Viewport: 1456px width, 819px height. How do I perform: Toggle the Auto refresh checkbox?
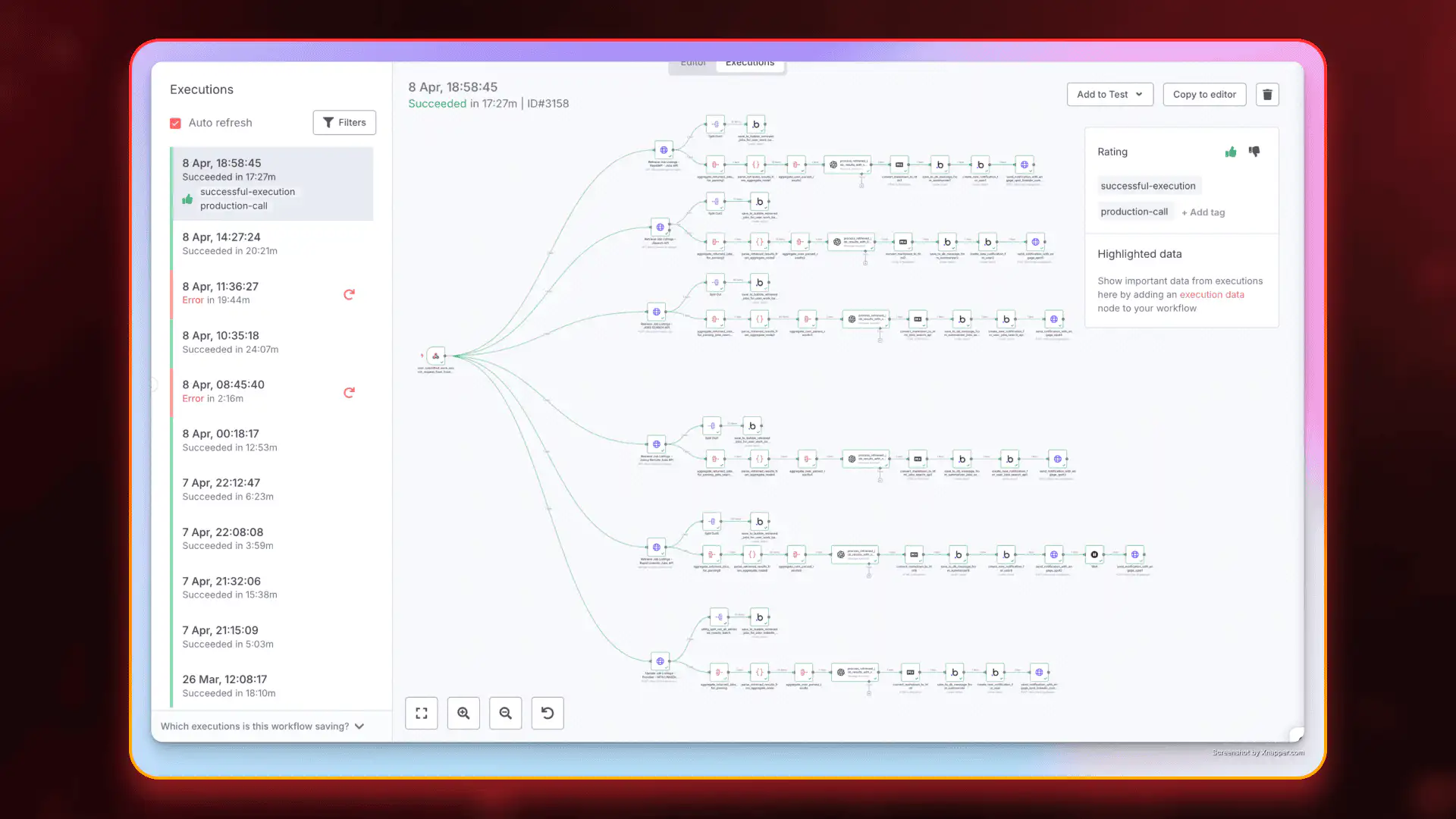(x=175, y=122)
